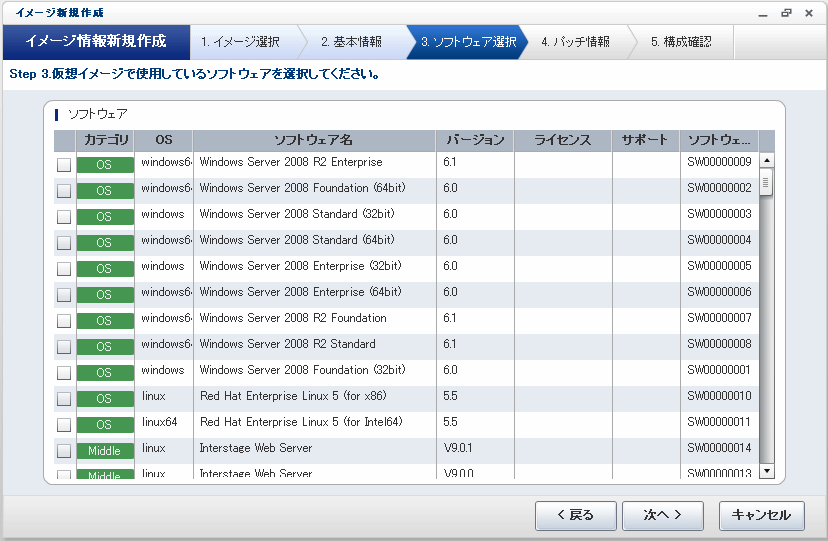Viewport: 828px width, 541px height.
Task: Check the Windows Server 2008 R2 Enterprise checkbox
Action: (x=64, y=165)
